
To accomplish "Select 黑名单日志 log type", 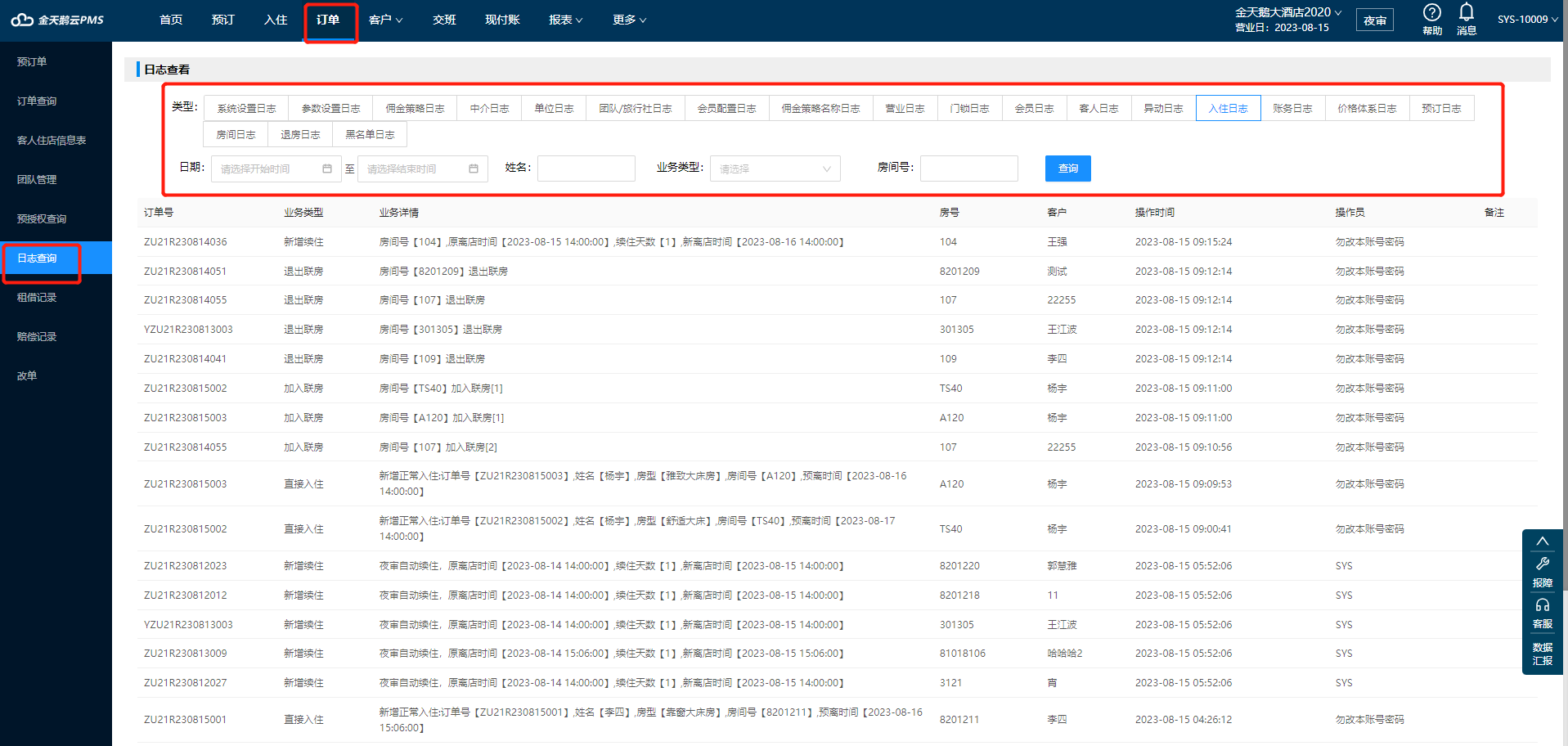I will 370,134.
